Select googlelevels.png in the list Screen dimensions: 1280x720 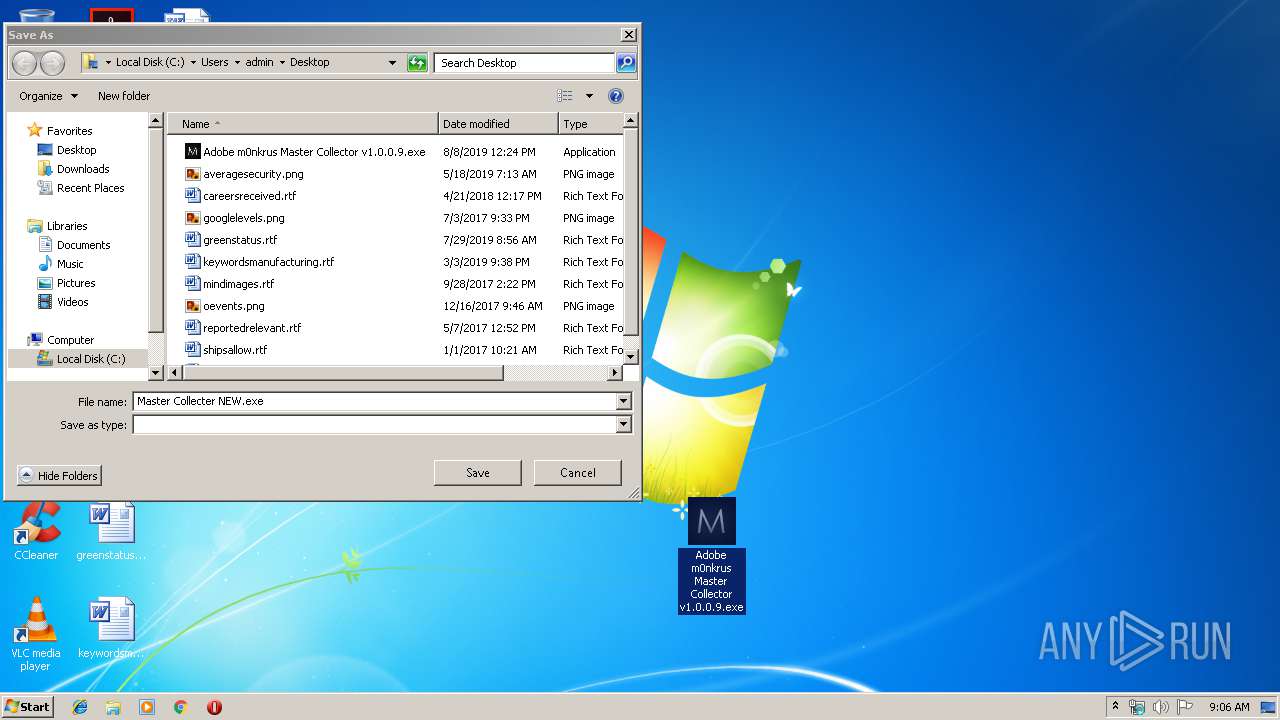pos(244,218)
